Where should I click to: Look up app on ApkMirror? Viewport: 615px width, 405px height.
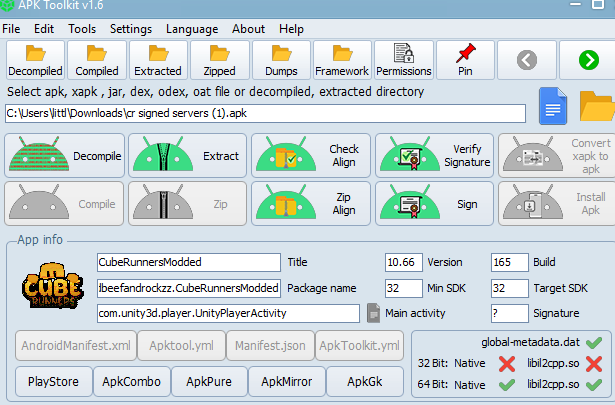(x=287, y=381)
